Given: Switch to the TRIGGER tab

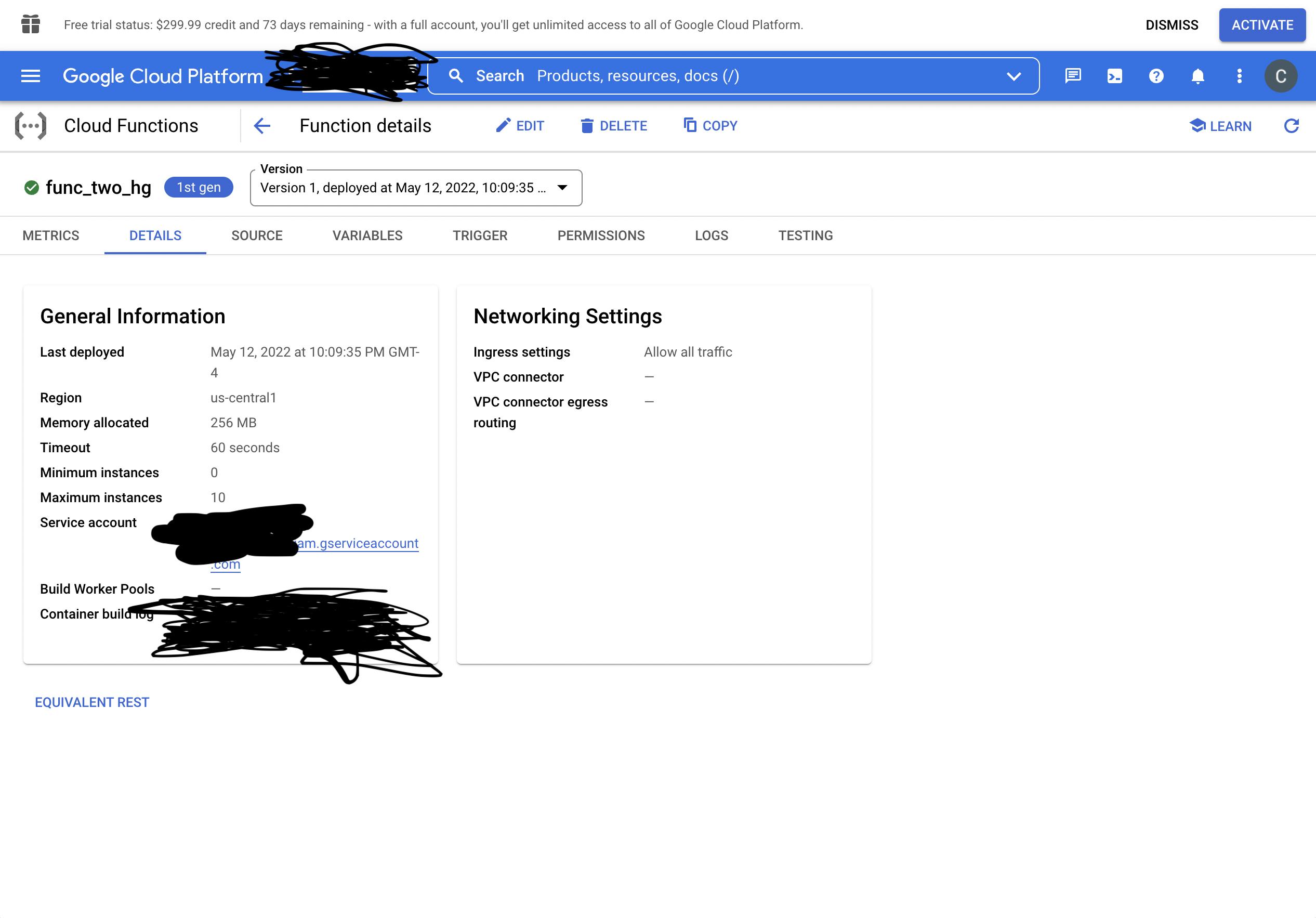Looking at the screenshot, I should click(480, 235).
